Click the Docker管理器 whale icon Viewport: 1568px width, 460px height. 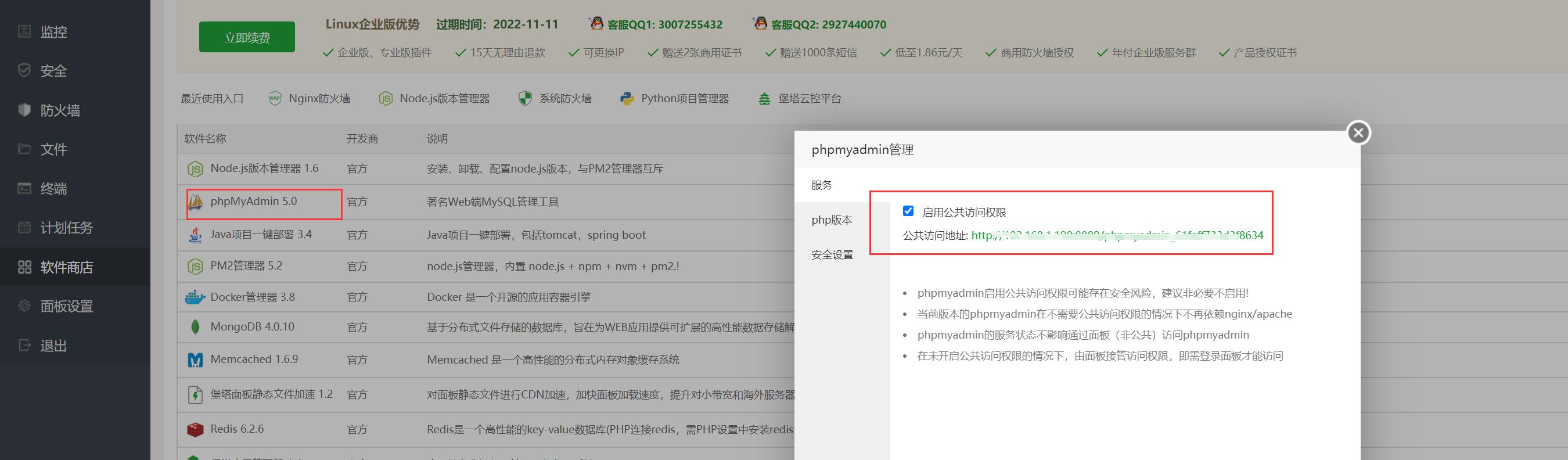coord(195,297)
